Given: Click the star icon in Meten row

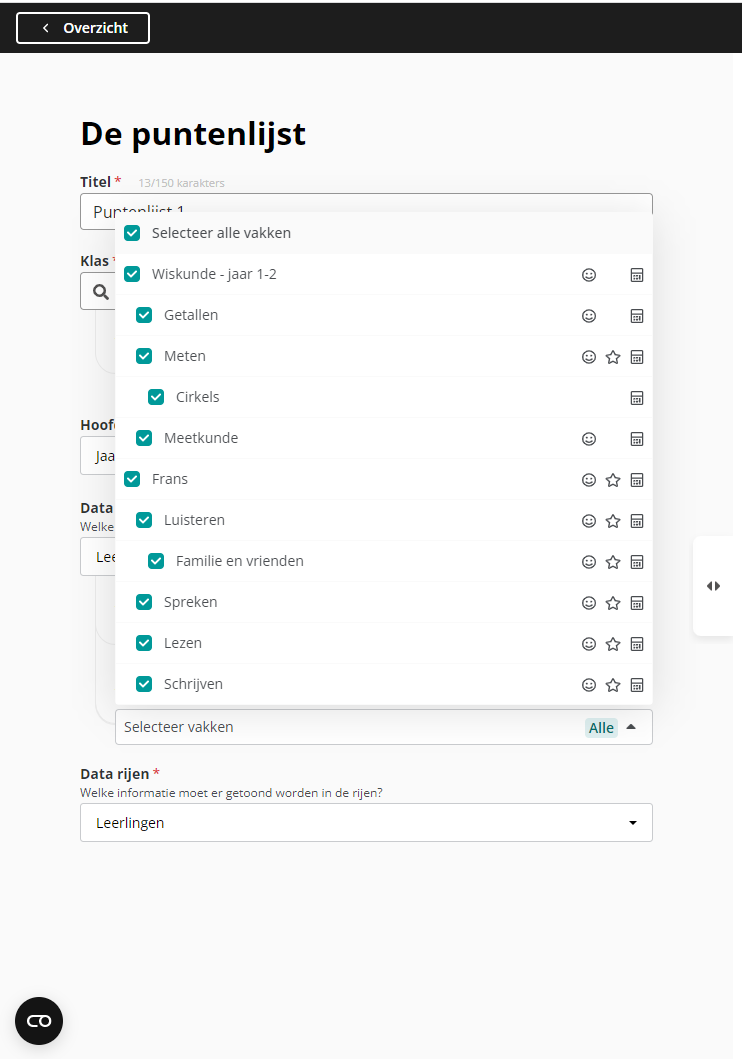Looking at the screenshot, I should [x=613, y=357].
